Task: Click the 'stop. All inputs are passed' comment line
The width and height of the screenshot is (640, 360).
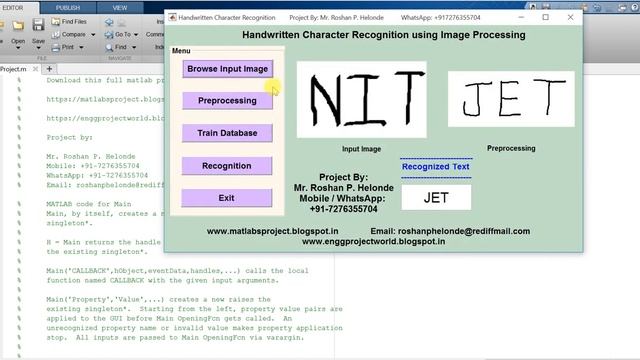Action: tap(175, 338)
